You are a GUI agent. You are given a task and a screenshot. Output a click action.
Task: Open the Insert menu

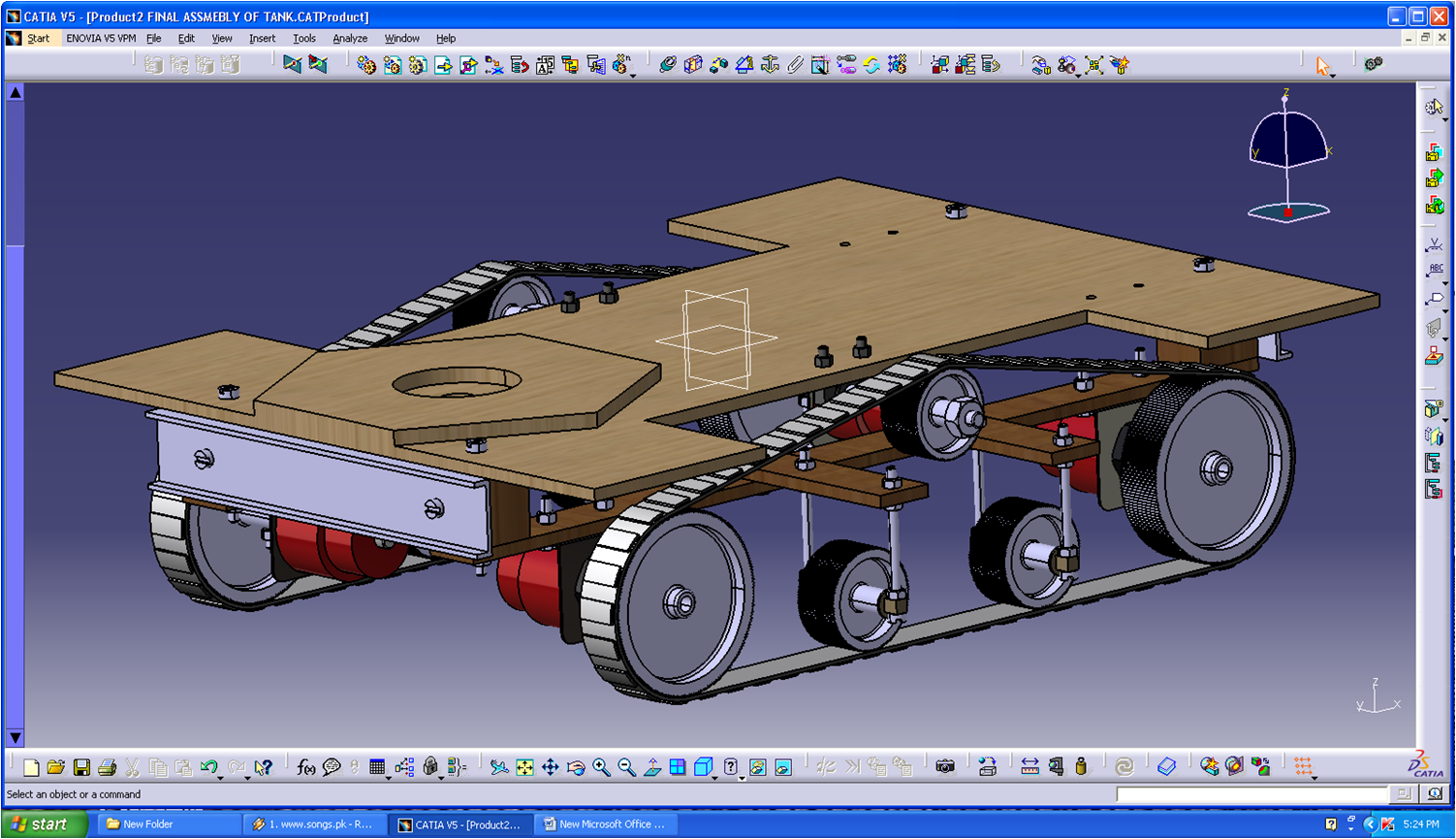[262, 39]
